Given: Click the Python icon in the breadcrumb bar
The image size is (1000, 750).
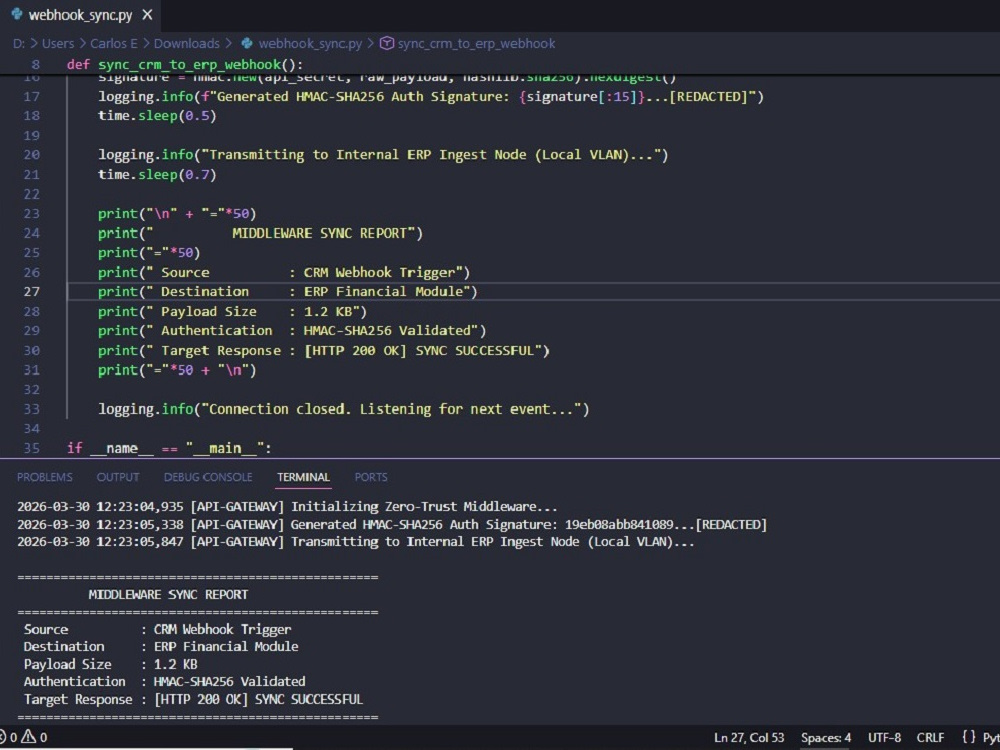Looking at the screenshot, I should (x=247, y=43).
